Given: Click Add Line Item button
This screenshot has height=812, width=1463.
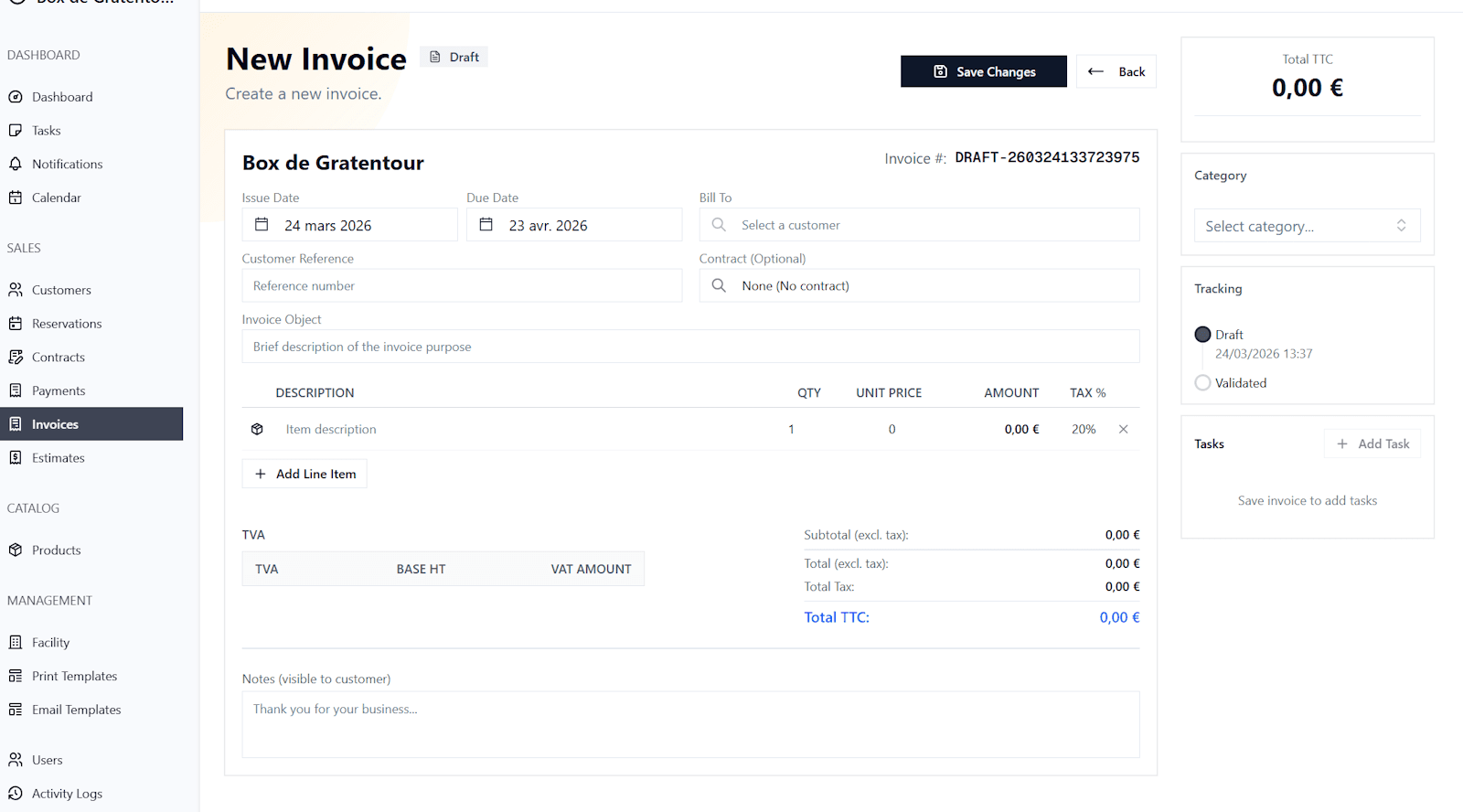Looking at the screenshot, I should tap(304, 474).
